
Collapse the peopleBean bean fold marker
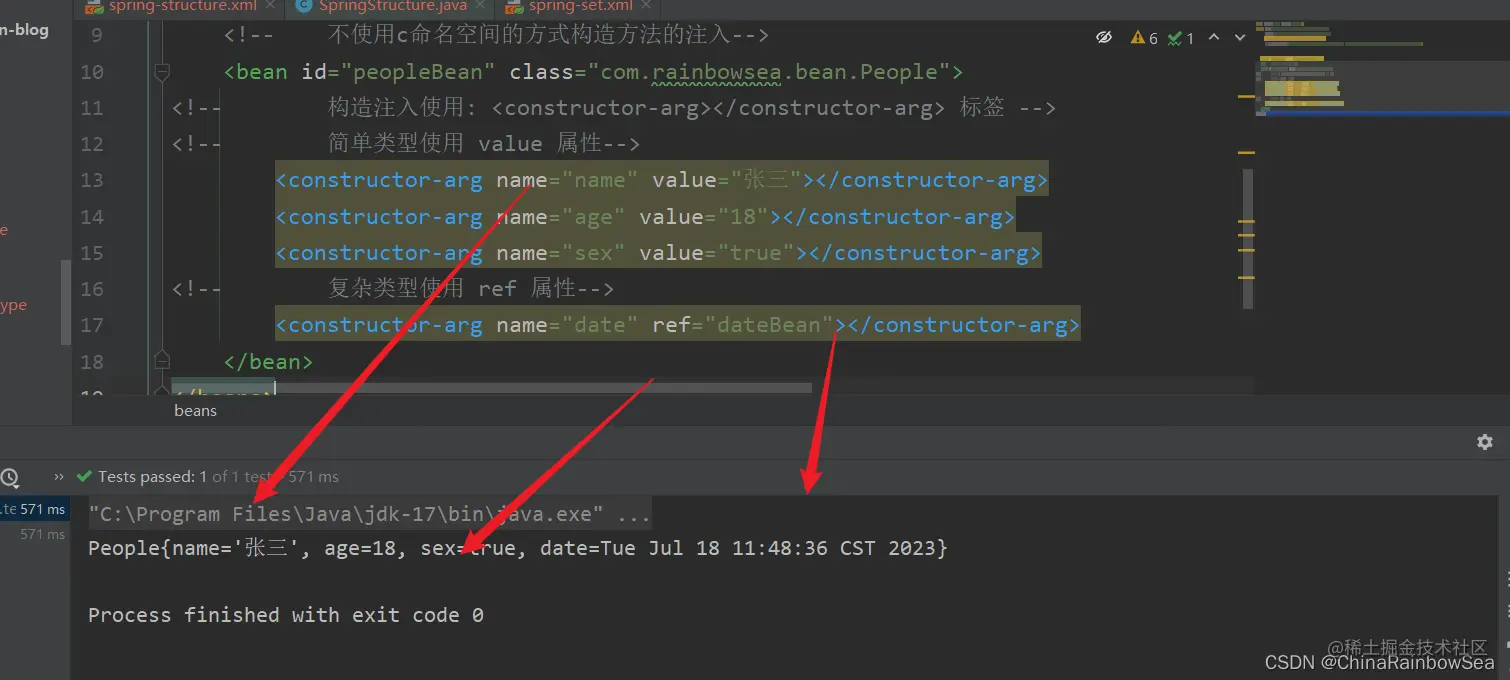[x=162, y=72]
